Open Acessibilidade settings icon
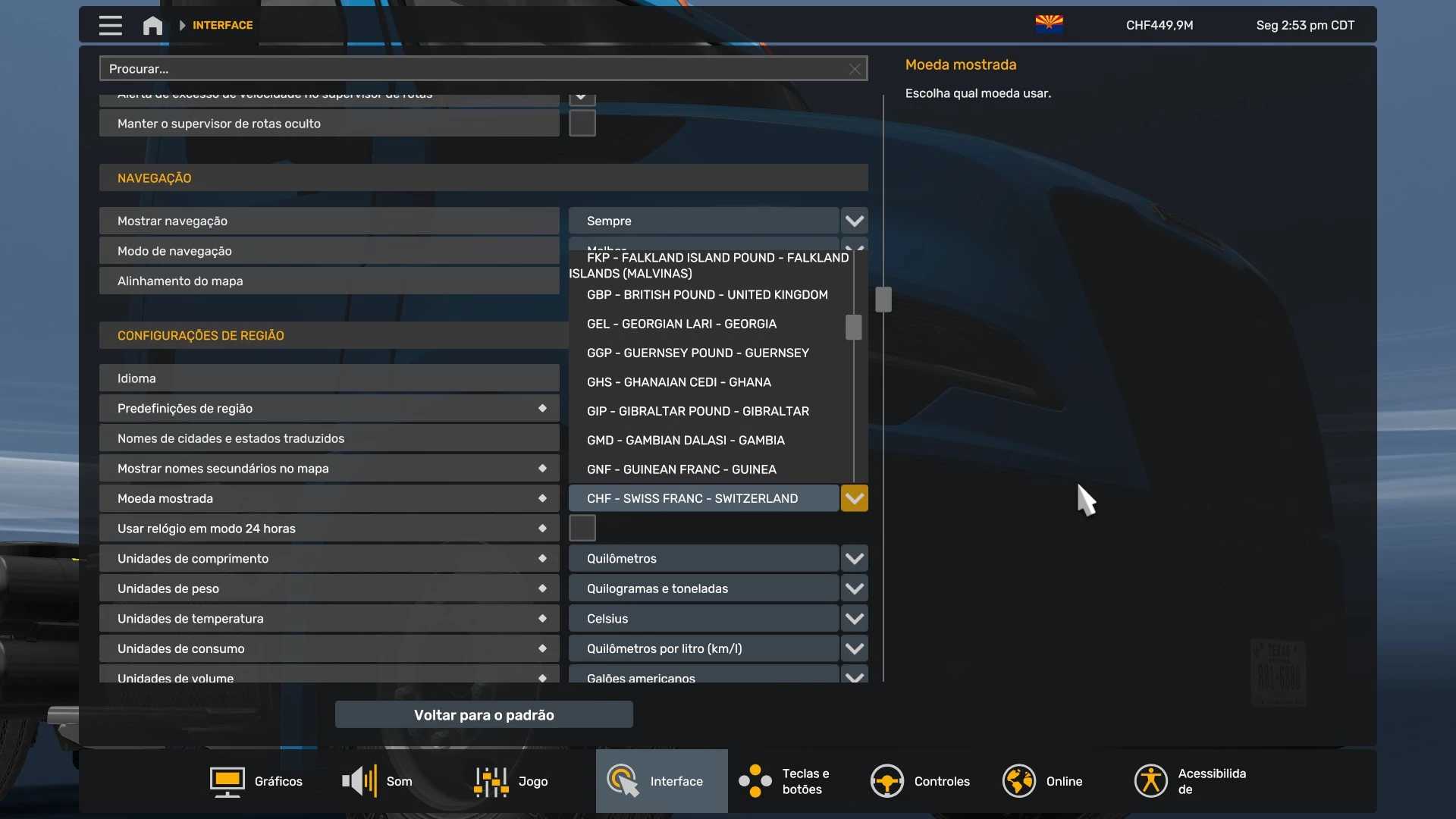 pos(1150,781)
